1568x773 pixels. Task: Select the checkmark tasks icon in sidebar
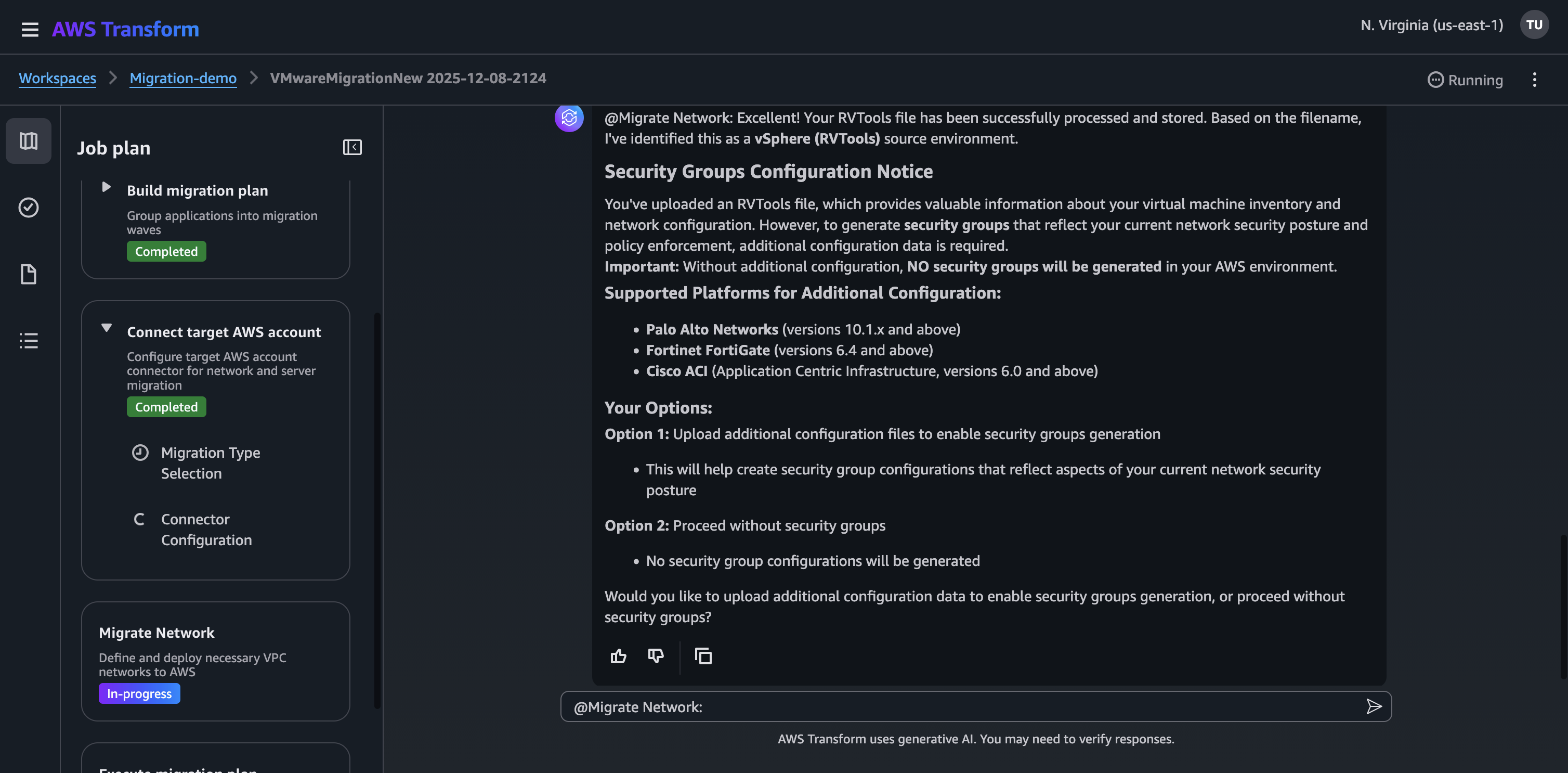pyautogui.click(x=28, y=207)
